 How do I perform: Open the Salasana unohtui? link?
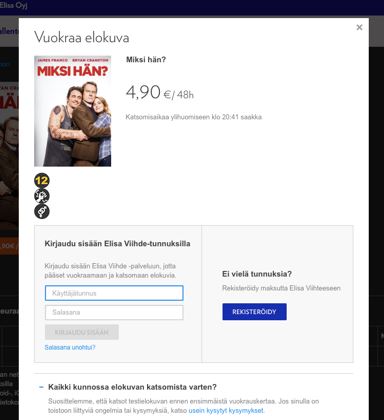click(70, 347)
